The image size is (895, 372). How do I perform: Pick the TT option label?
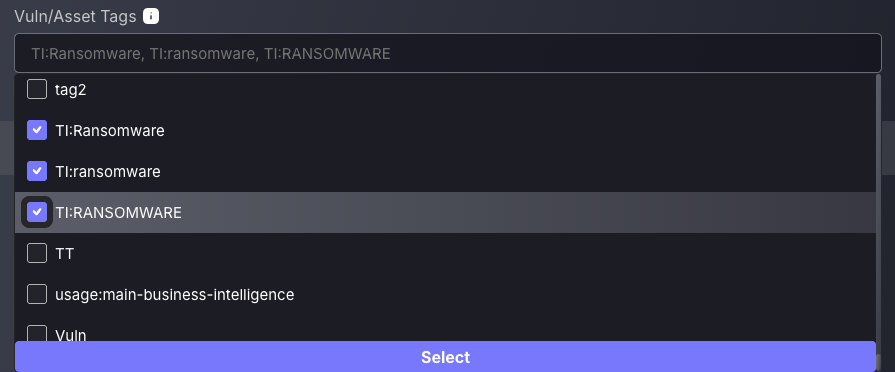click(64, 254)
